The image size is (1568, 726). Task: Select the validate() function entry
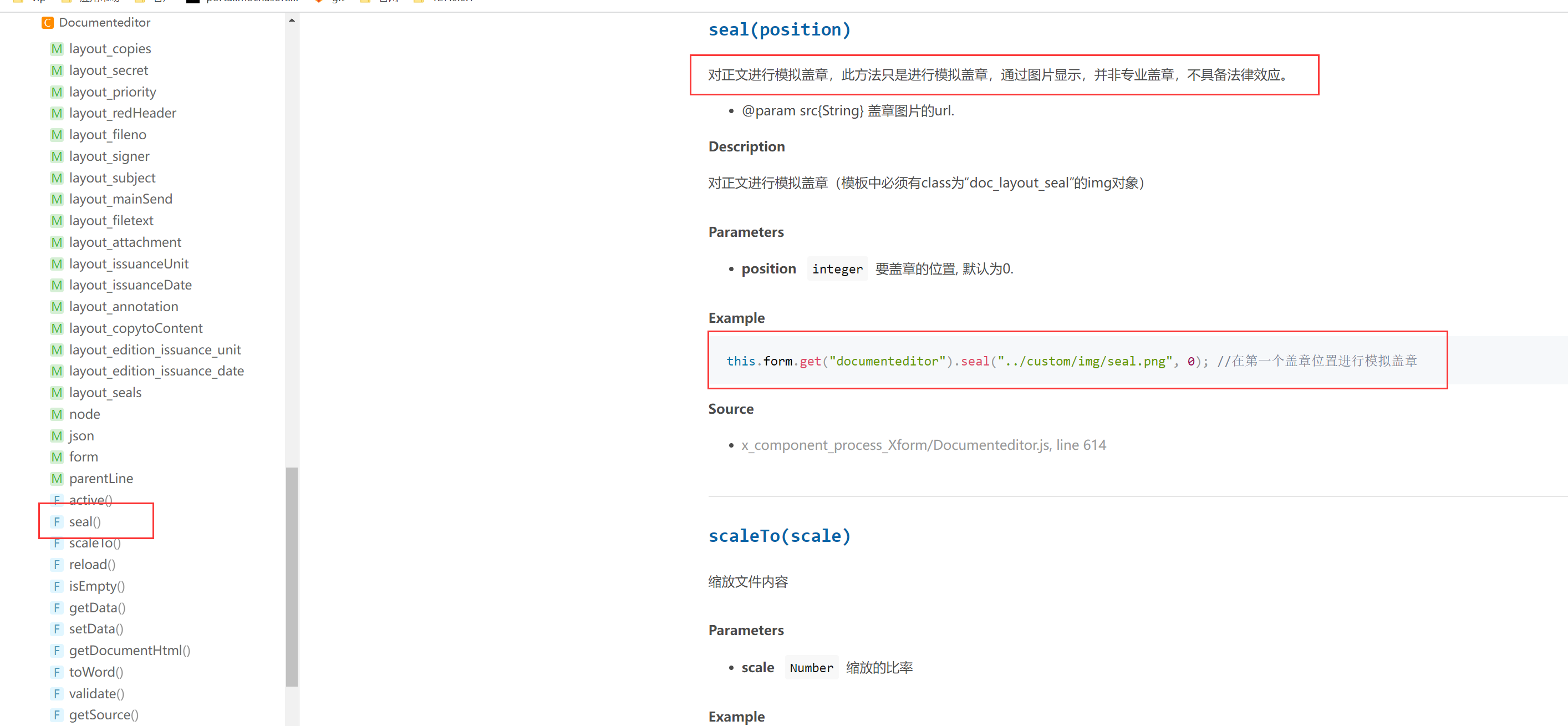[96, 694]
